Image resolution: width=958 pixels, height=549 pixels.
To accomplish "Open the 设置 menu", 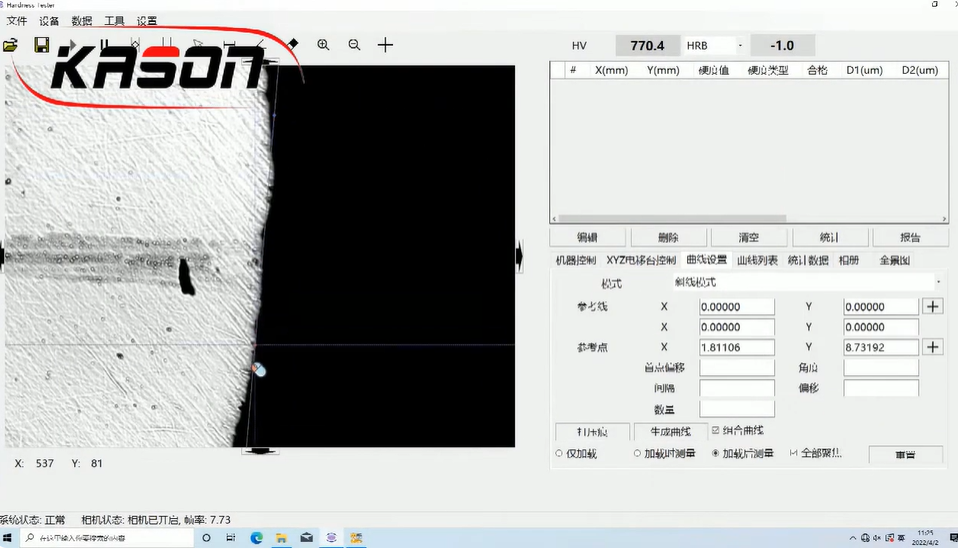I will click(x=147, y=21).
